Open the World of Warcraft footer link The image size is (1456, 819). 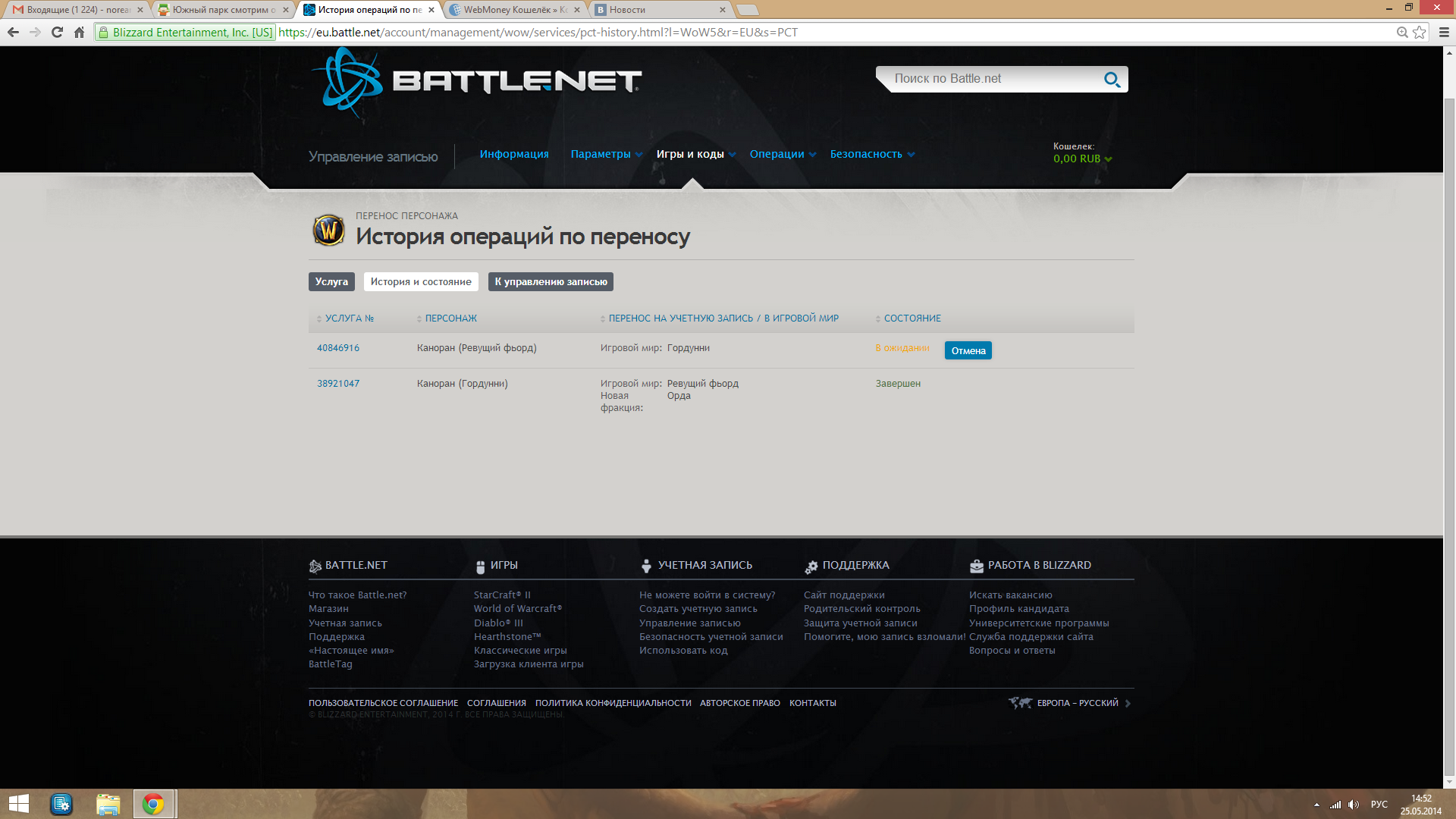click(518, 609)
